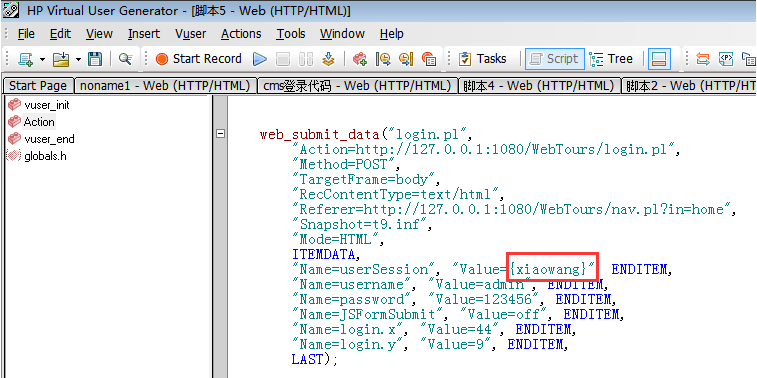Switch to Script view

(555, 59)
